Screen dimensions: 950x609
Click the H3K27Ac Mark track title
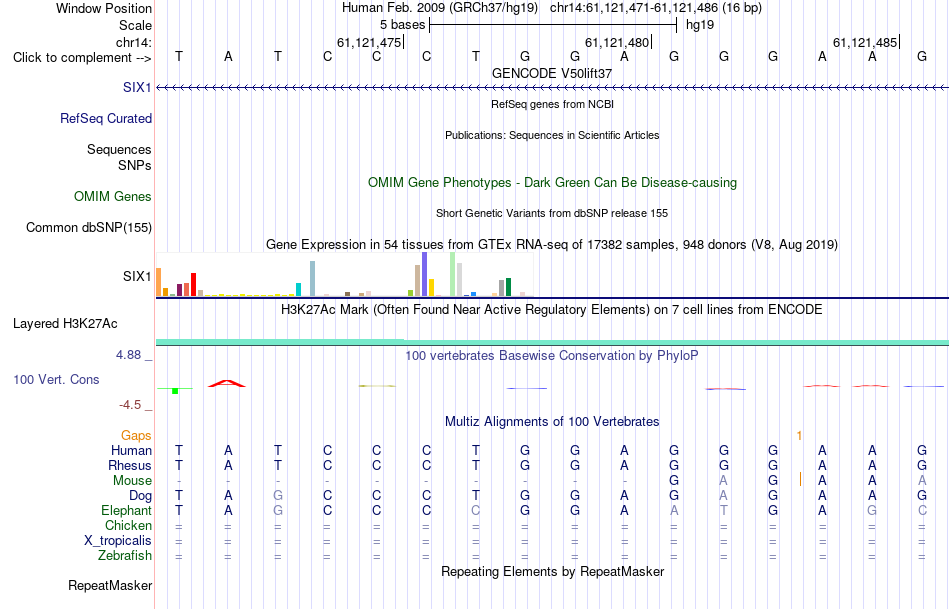[x=552, y=310]
